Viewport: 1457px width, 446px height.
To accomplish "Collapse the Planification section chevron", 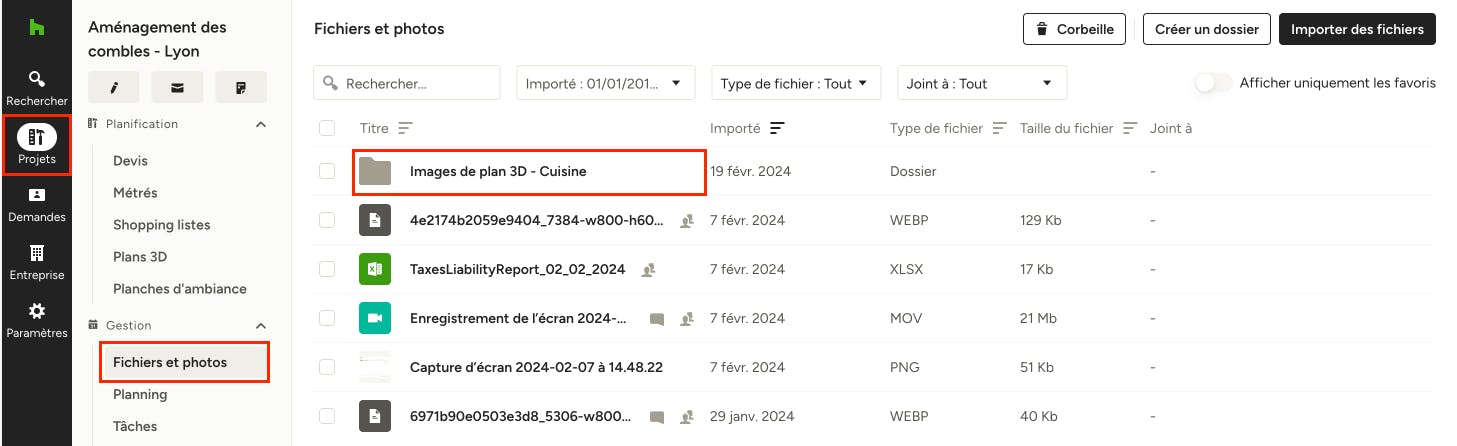I will coord(261,124).
